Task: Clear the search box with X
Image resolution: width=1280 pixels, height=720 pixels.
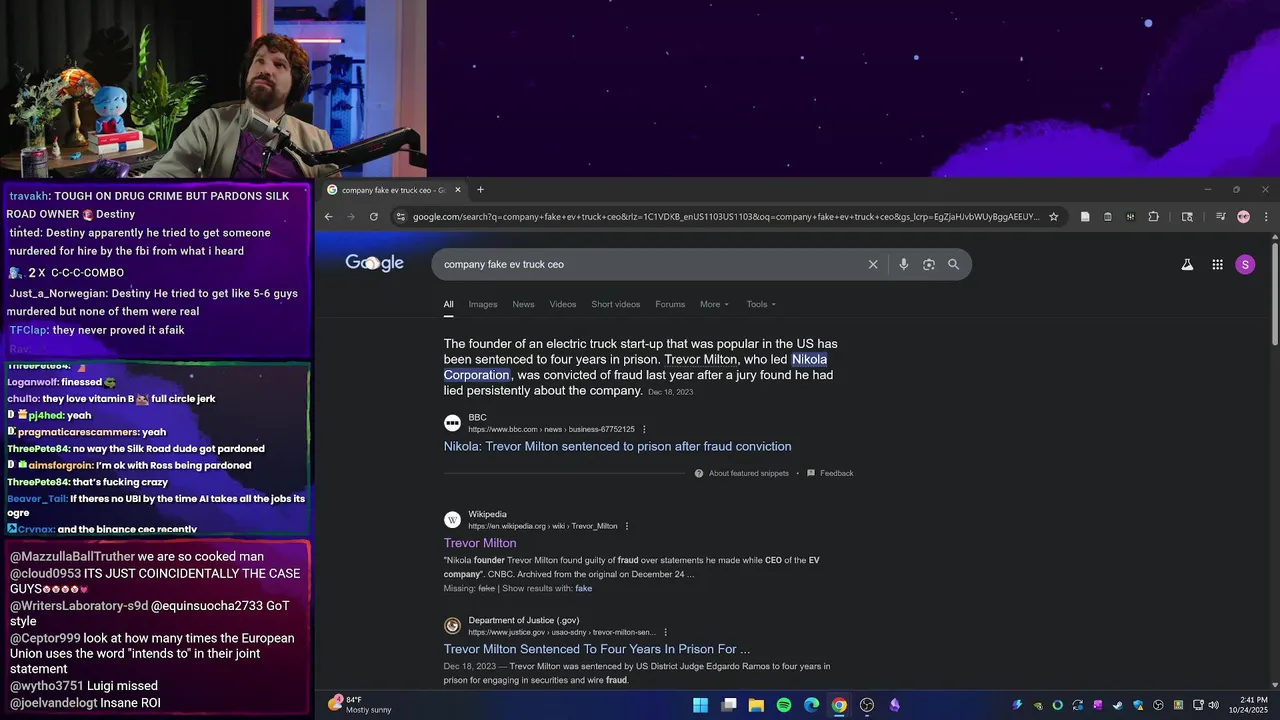Action: 873,264
